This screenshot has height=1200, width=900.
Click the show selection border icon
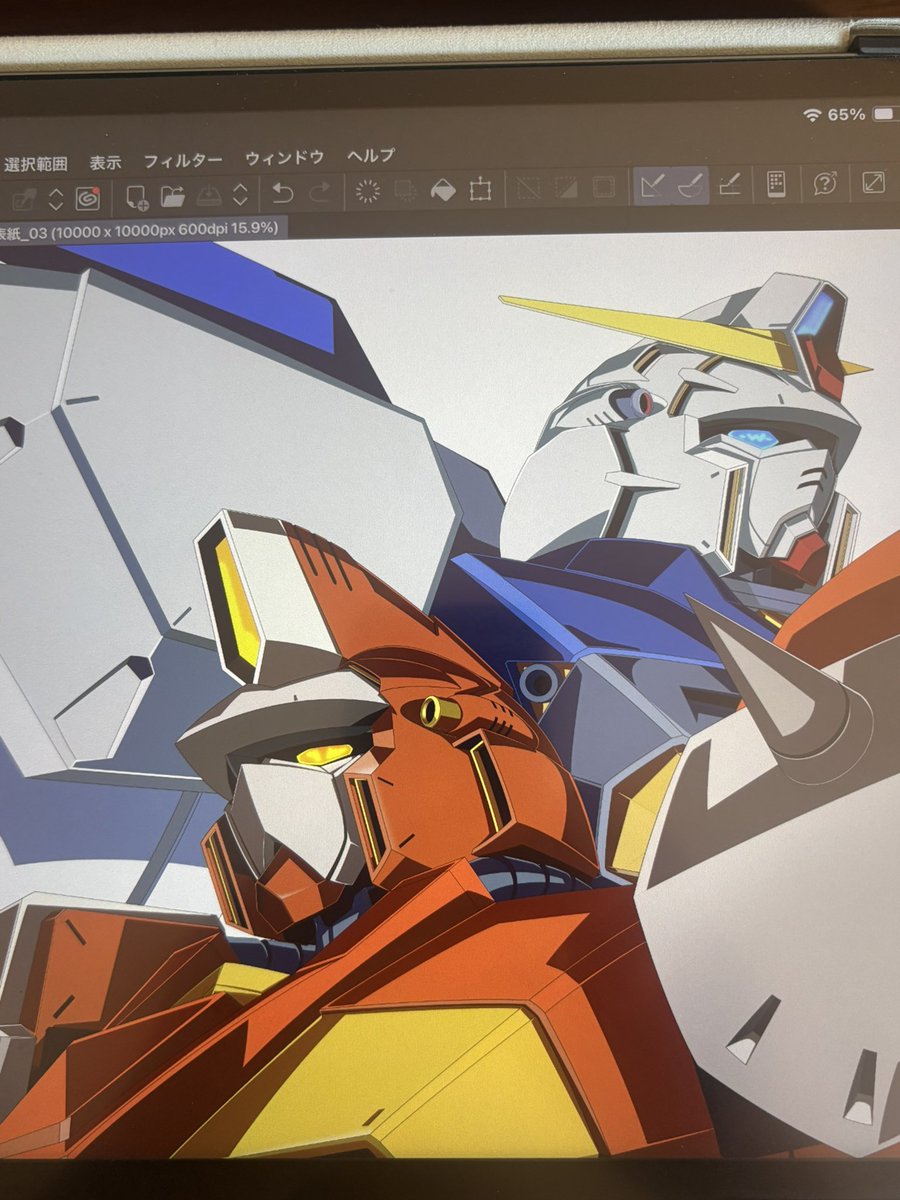point(604,186)
